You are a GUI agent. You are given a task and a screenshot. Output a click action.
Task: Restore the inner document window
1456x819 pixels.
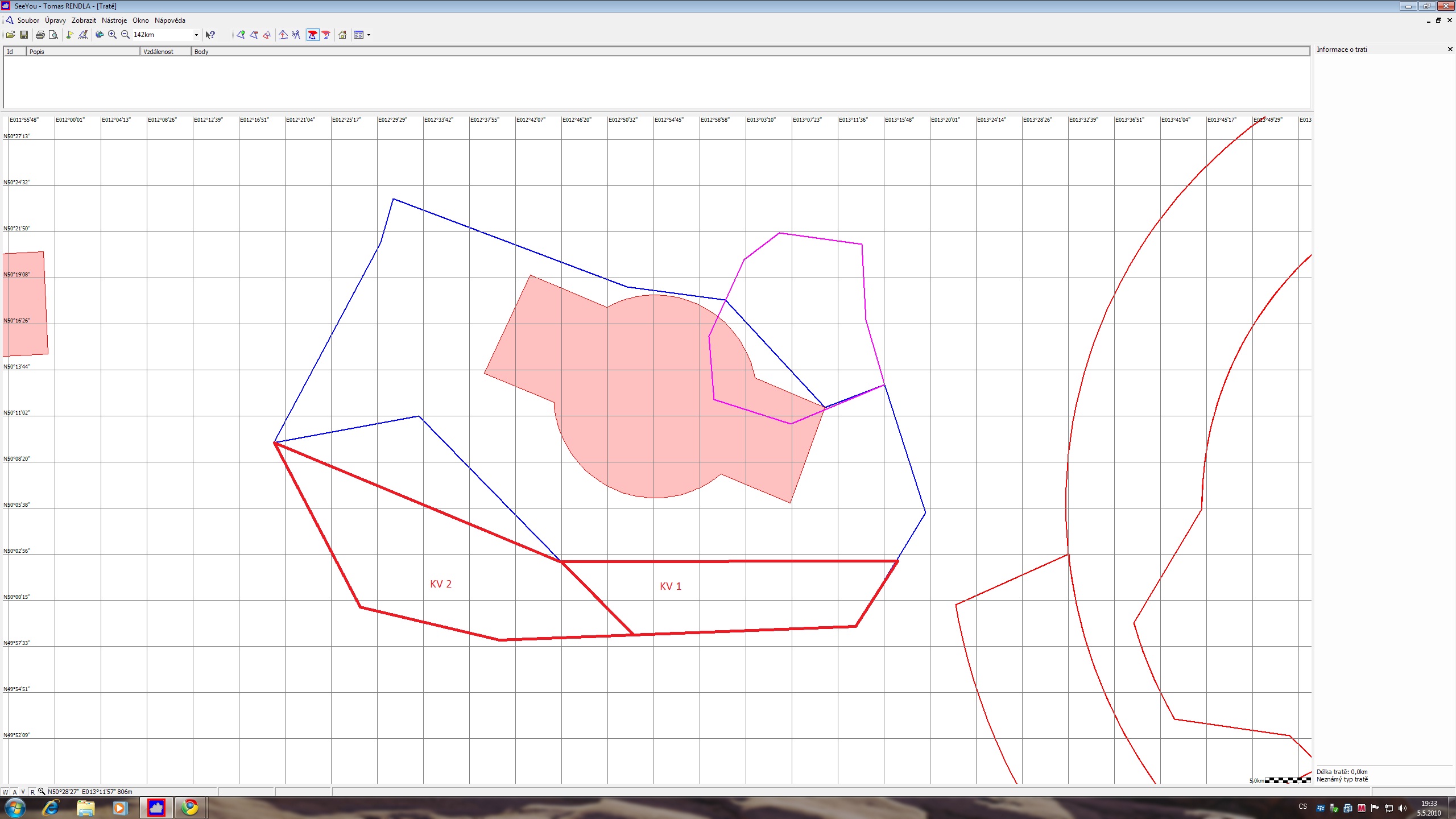1439,20
